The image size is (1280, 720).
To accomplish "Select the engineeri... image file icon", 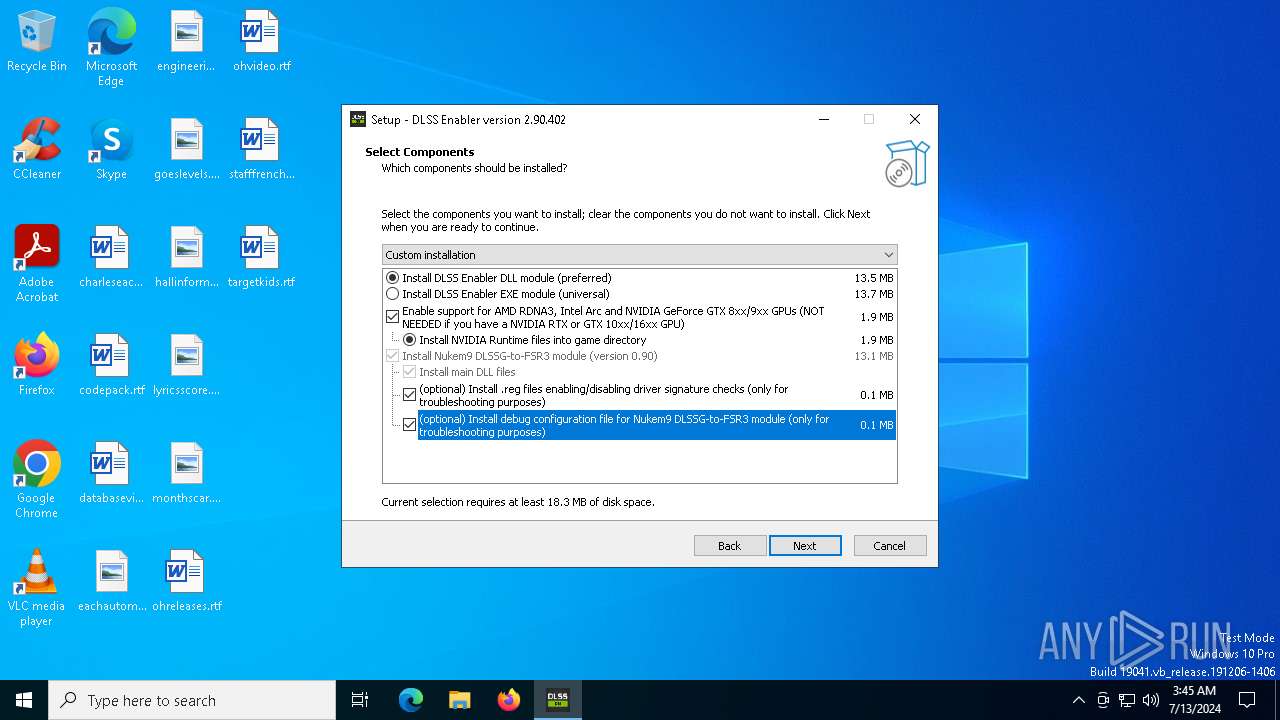I will (x=186, y=42).
